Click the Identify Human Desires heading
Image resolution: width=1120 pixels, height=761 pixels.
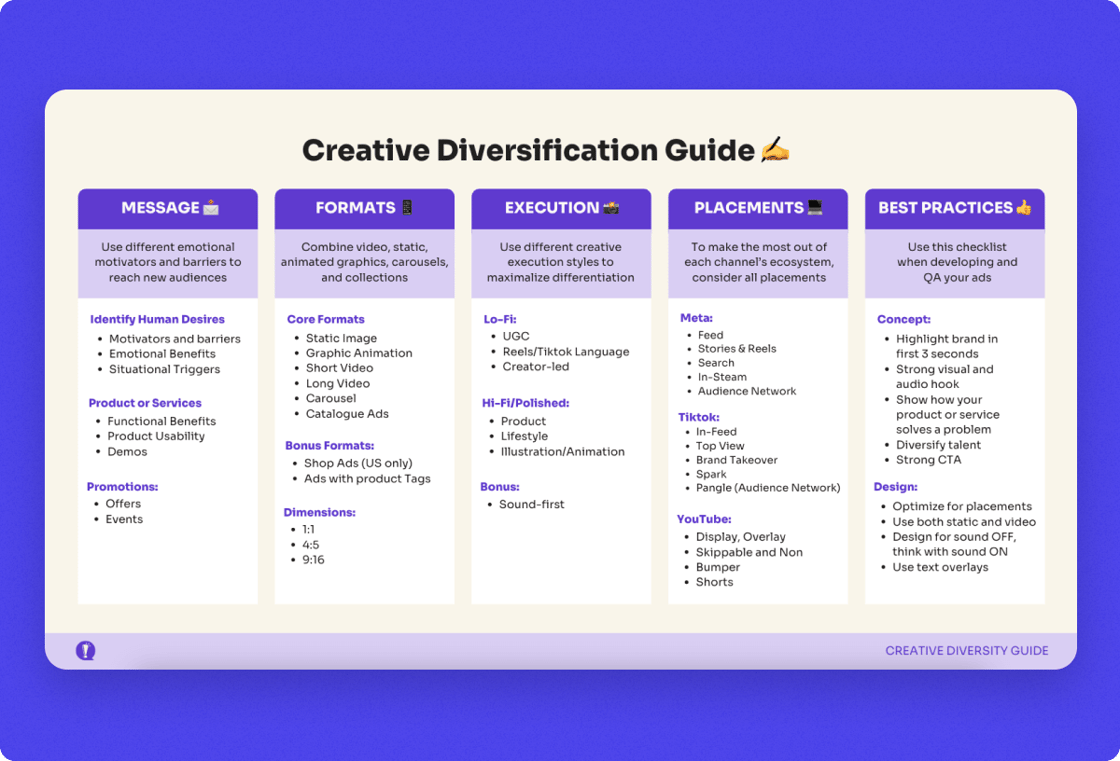(x=157, y=319)
